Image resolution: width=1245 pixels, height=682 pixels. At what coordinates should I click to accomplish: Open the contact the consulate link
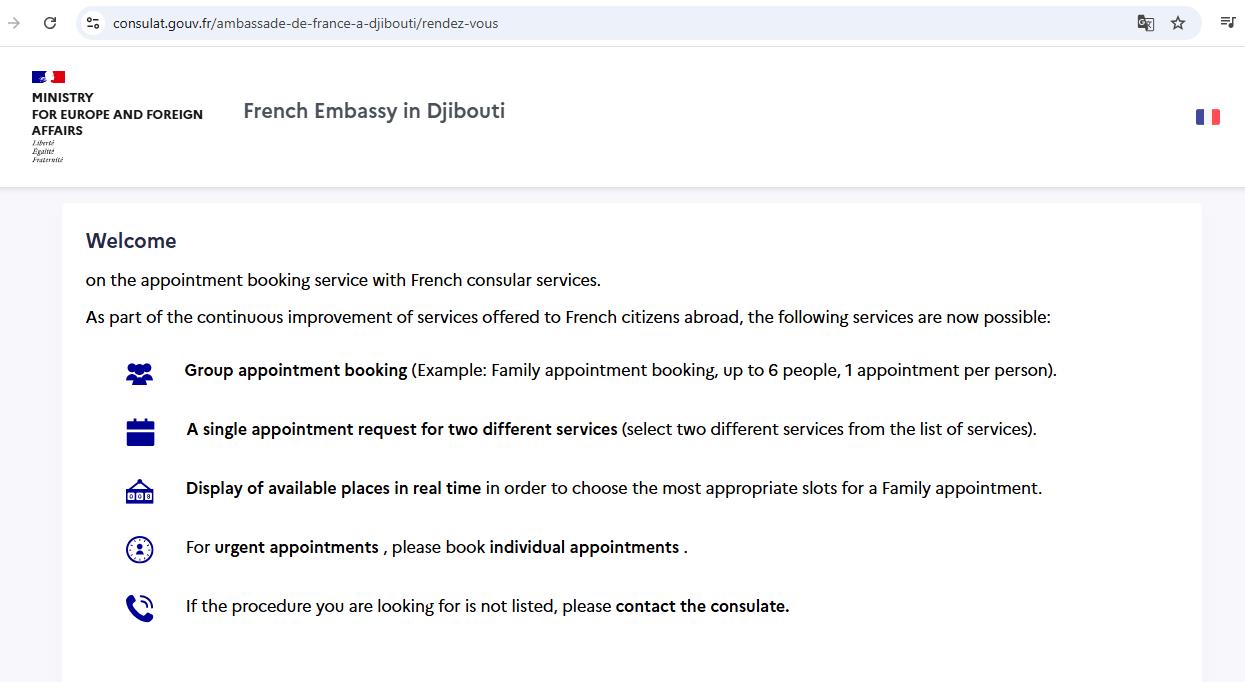coord(703,606)
